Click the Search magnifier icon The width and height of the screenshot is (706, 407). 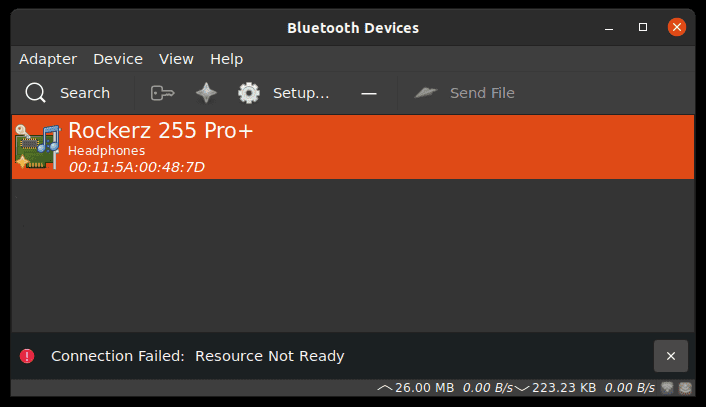tap(36, 93)
